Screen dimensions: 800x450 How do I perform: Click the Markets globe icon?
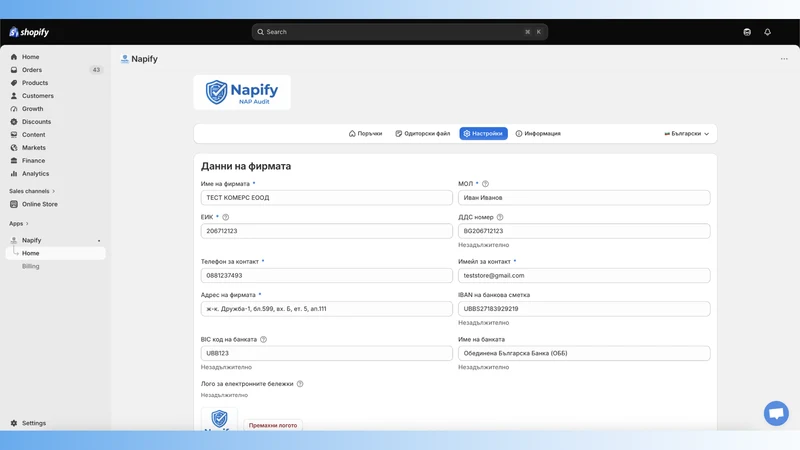point(14,147)
